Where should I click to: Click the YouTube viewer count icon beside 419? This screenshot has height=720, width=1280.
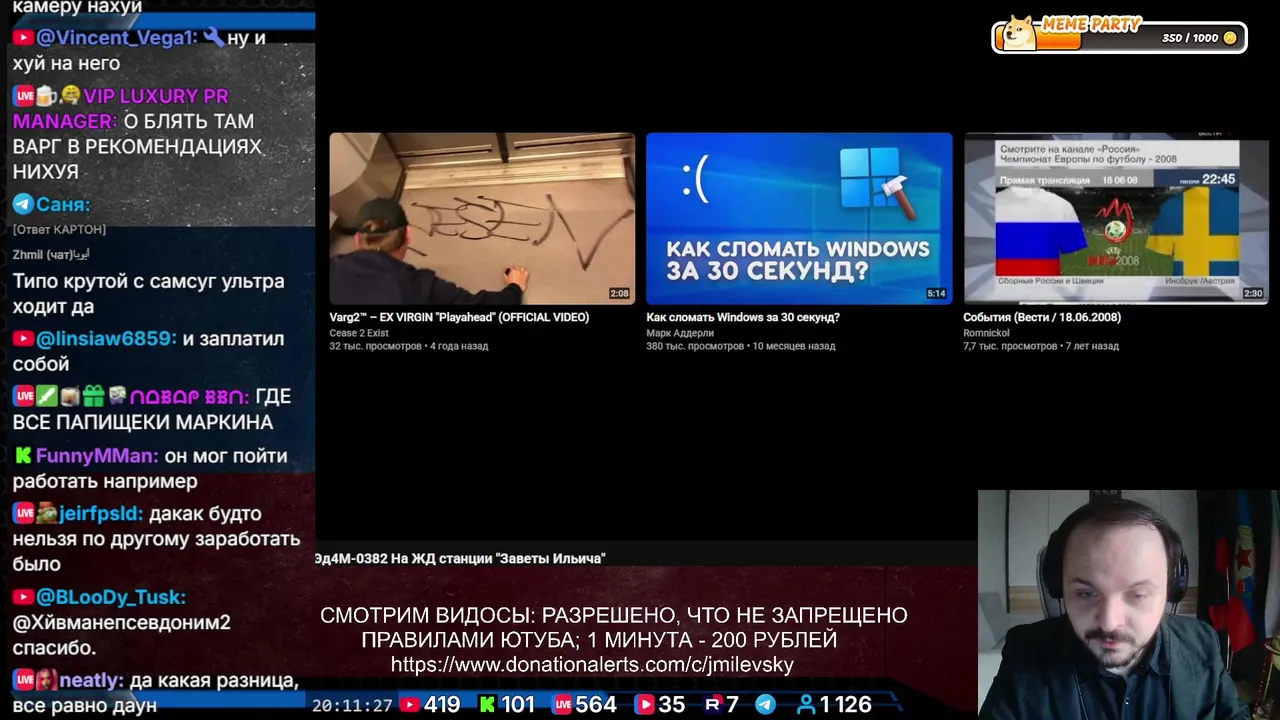409,704
